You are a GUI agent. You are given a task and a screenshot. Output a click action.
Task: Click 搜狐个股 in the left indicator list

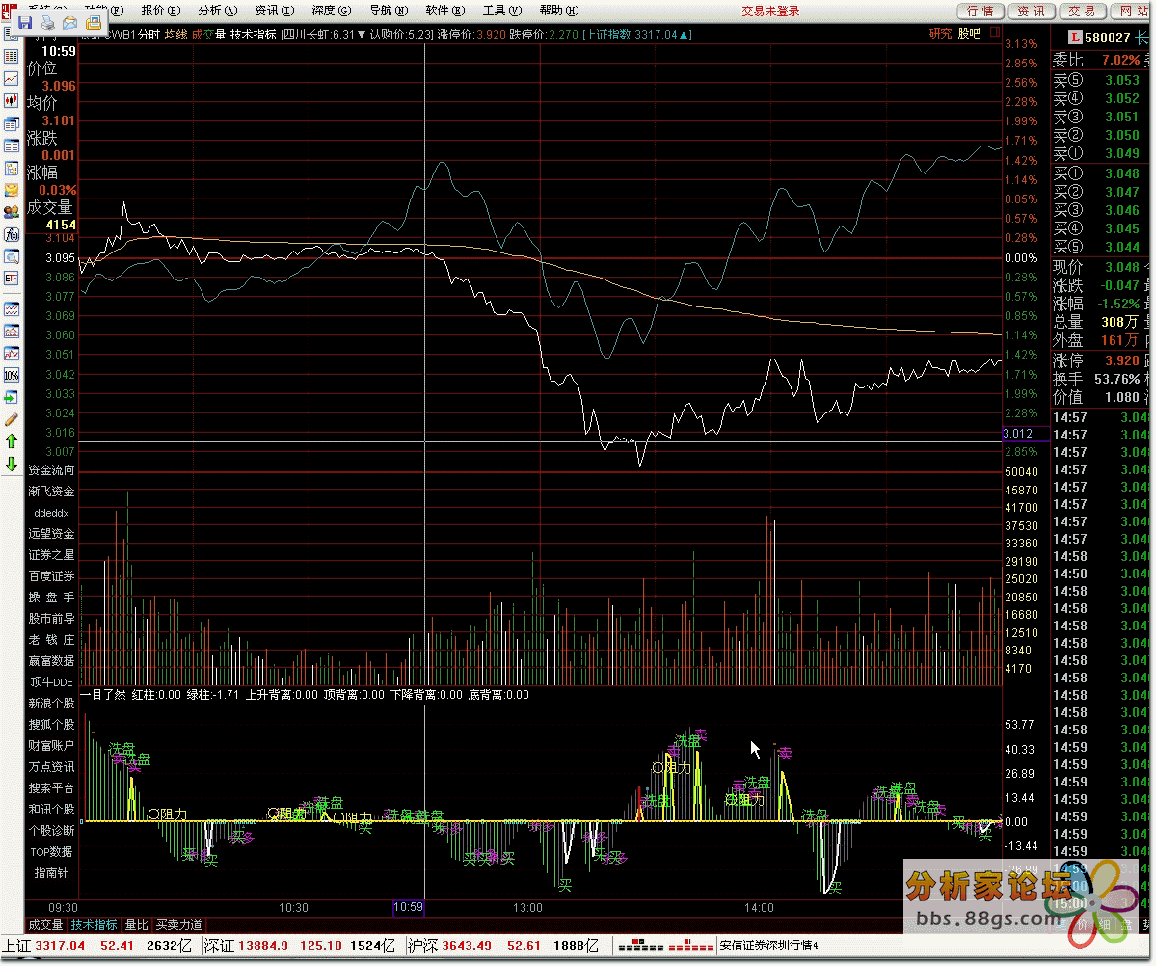[52, 725]
